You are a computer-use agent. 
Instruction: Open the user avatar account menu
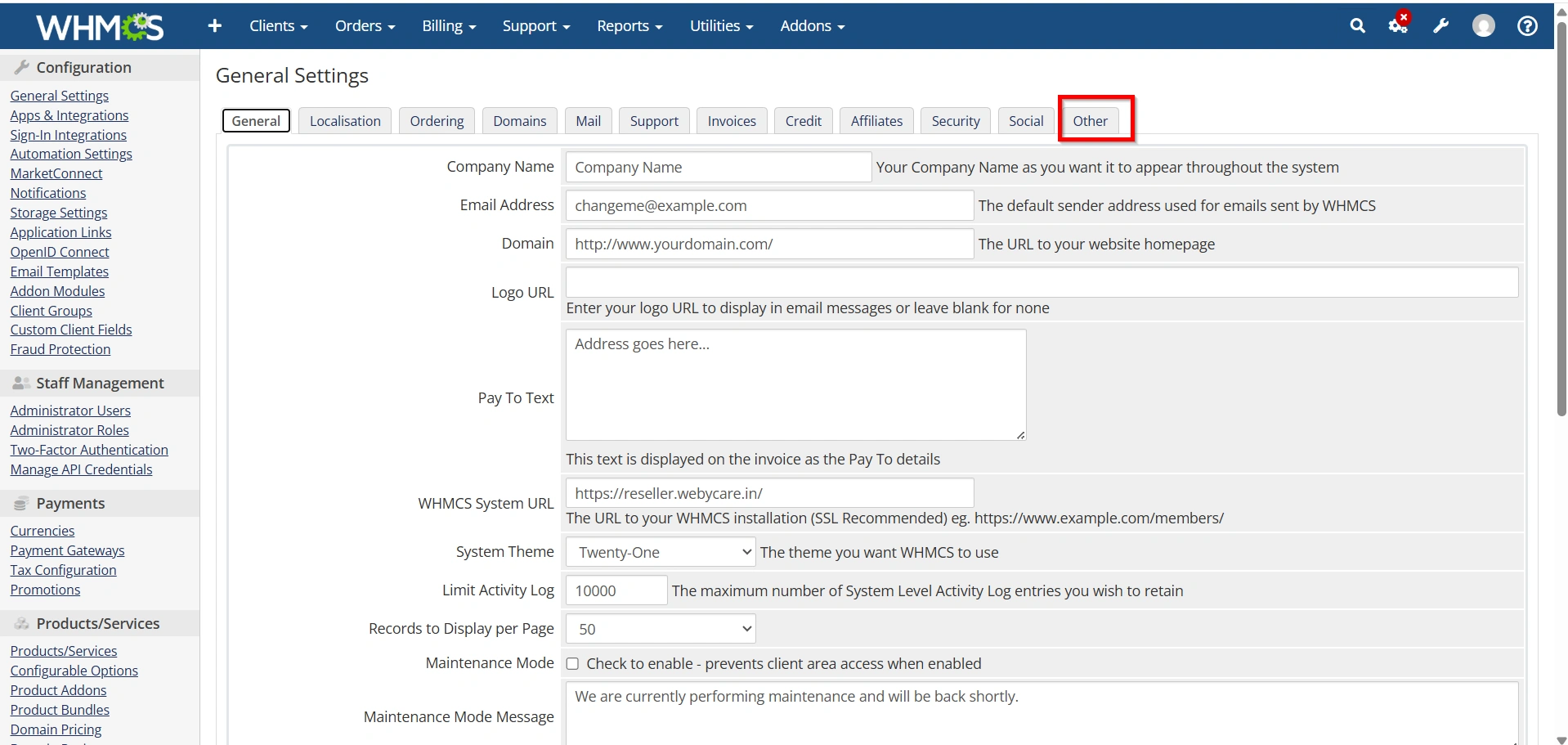(1483, 26)
